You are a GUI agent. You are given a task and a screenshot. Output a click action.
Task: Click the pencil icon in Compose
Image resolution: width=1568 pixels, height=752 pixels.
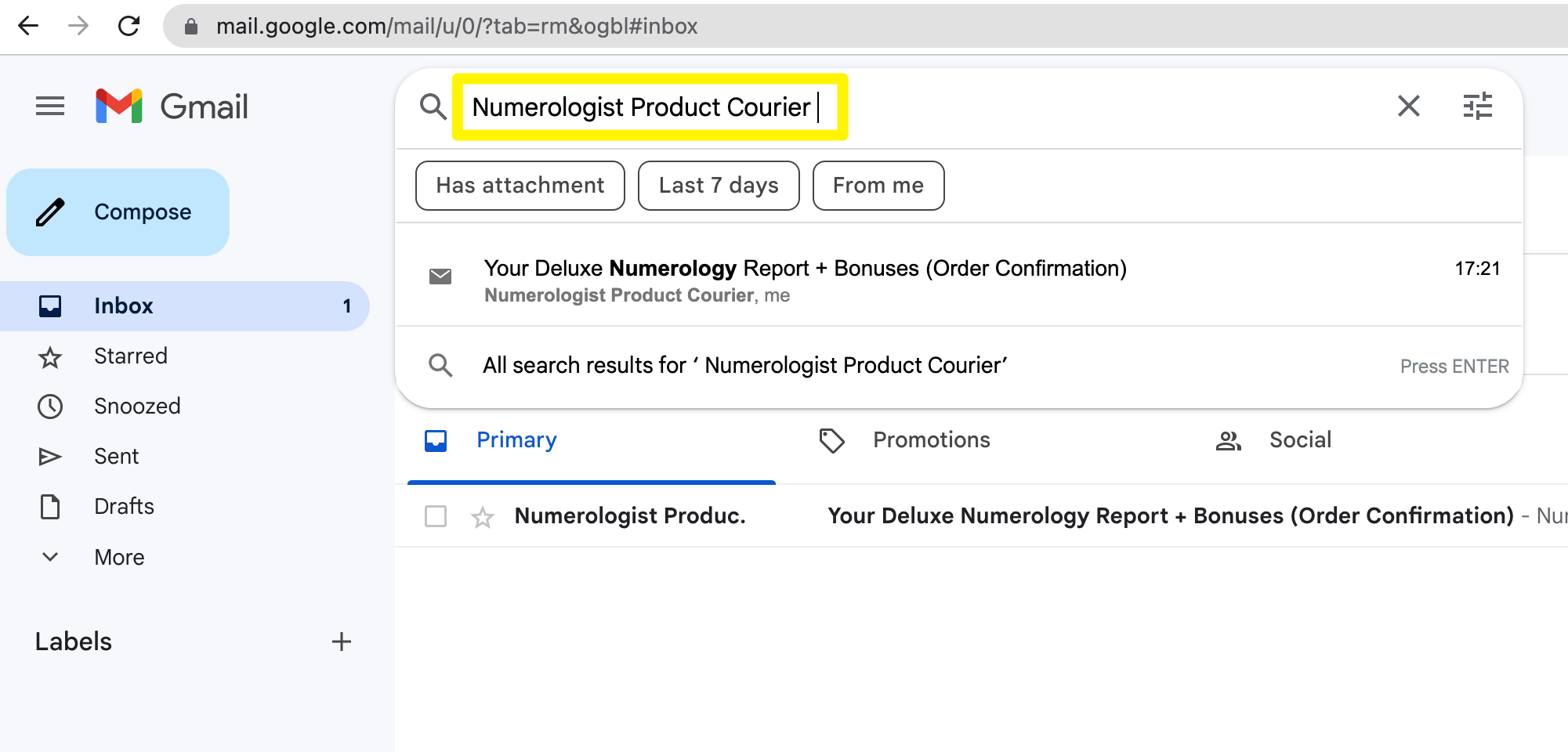pos(50,212)
